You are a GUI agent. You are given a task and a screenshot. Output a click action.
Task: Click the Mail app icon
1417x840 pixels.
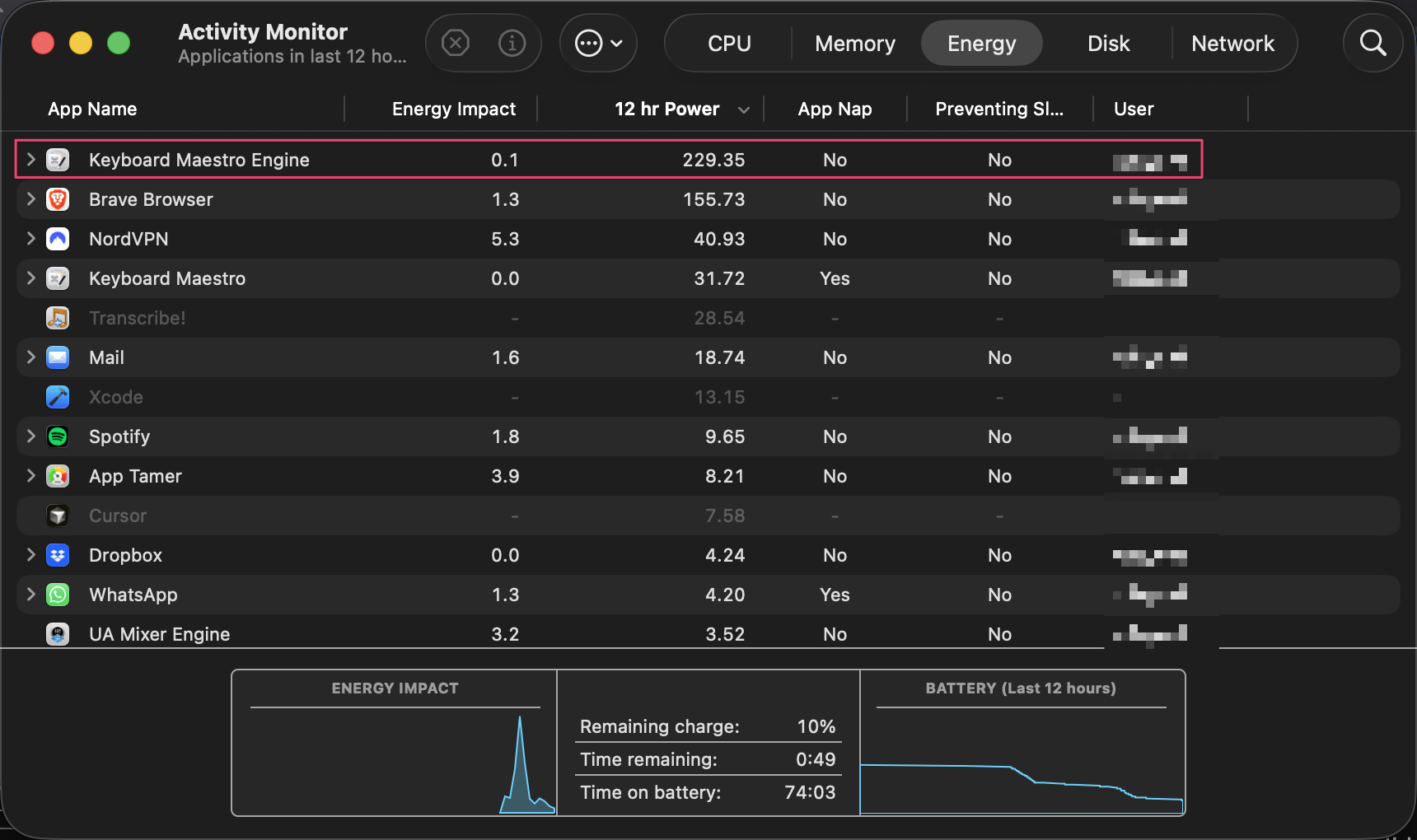coord(58,357)
